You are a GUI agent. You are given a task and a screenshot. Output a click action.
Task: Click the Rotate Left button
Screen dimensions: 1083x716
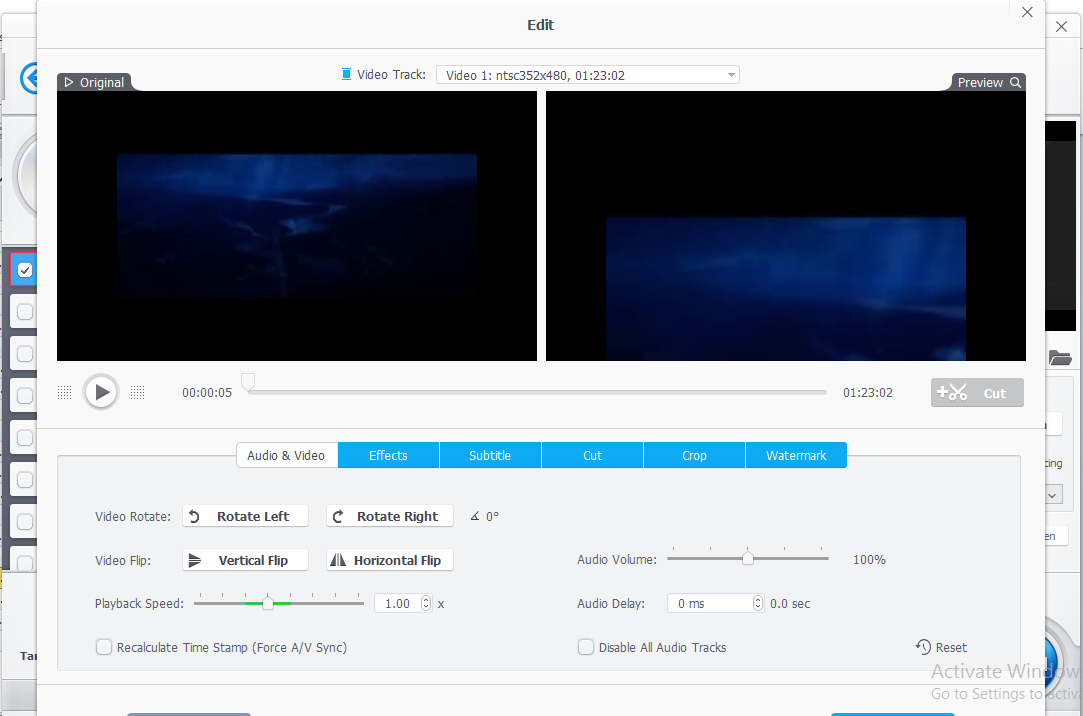point(245,516)
